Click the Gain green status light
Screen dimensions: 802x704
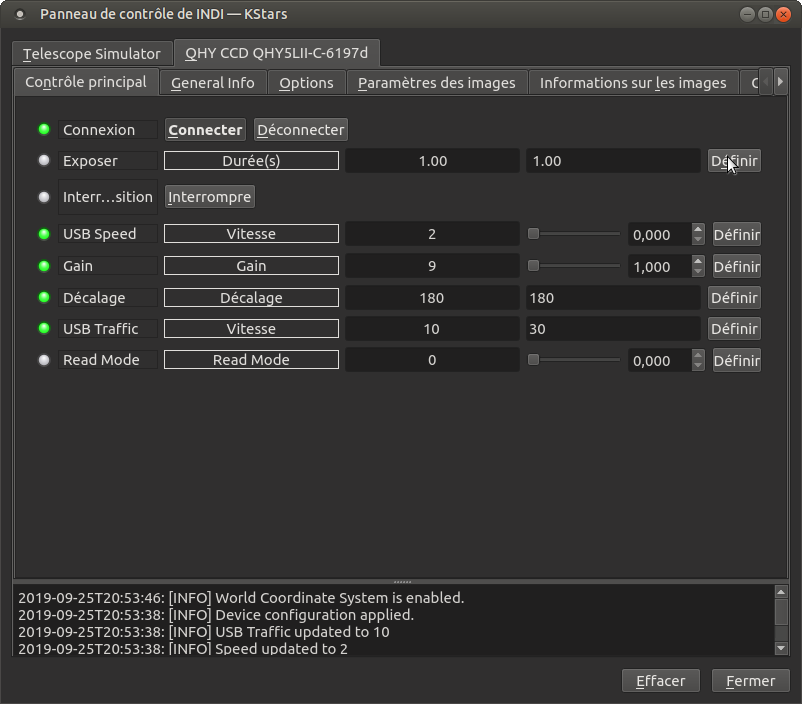coord(44,266)
